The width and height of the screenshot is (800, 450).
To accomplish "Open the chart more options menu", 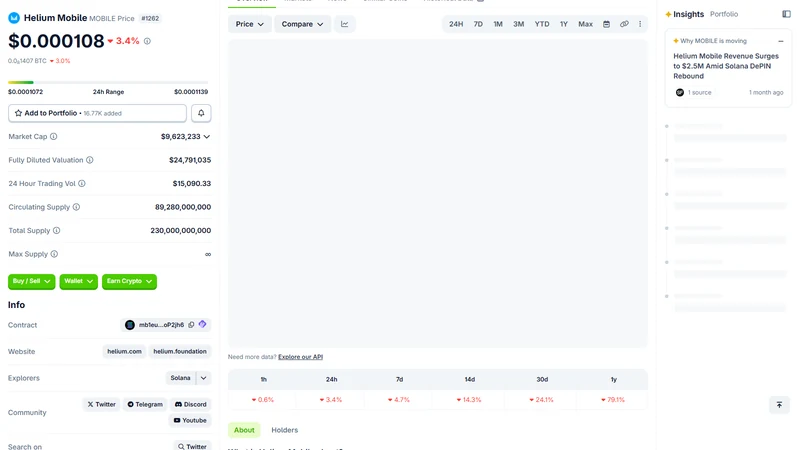I will pyautogui.click(x=640, y=24).
